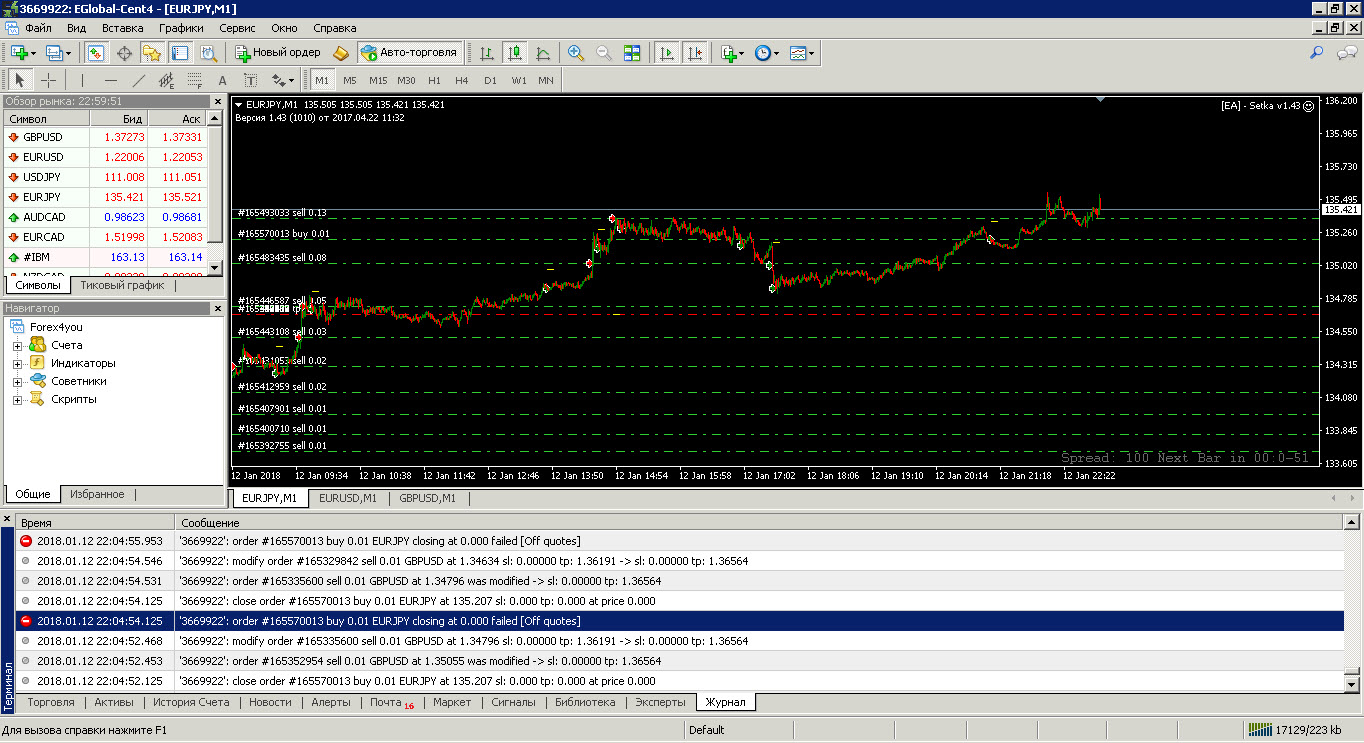Select the text label tool A
The image size is (1364, 743).
pos(222,80)
